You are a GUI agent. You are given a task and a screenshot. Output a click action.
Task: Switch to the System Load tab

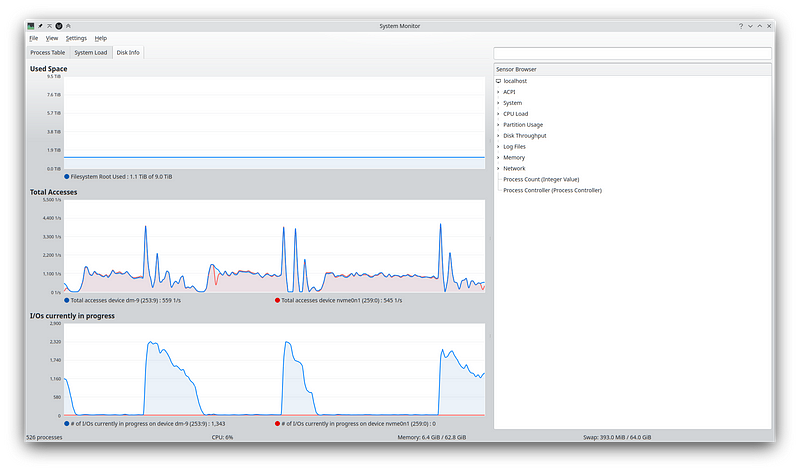(x=90, y=53)
